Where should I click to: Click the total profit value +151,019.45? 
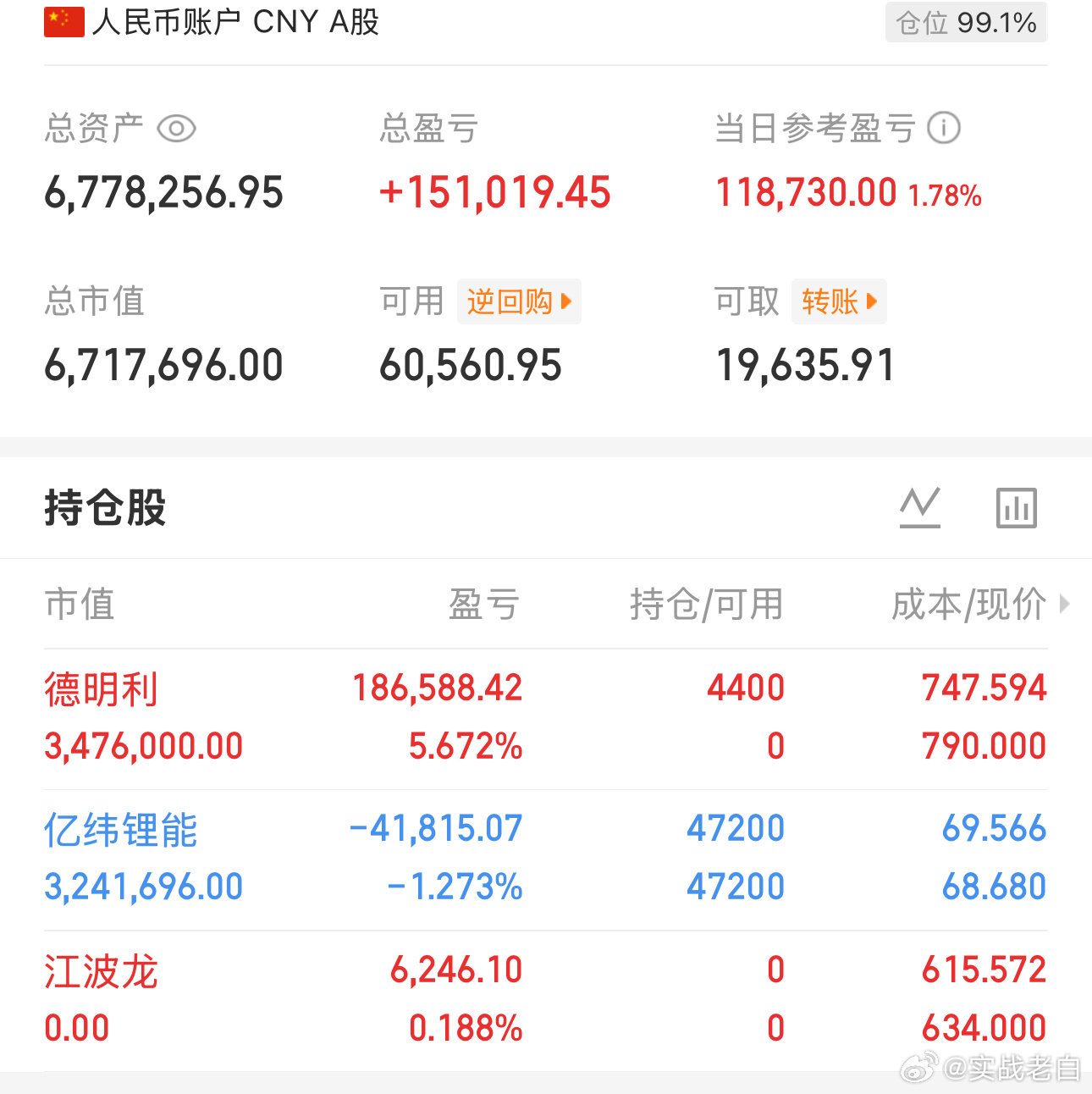pos(494,193)
